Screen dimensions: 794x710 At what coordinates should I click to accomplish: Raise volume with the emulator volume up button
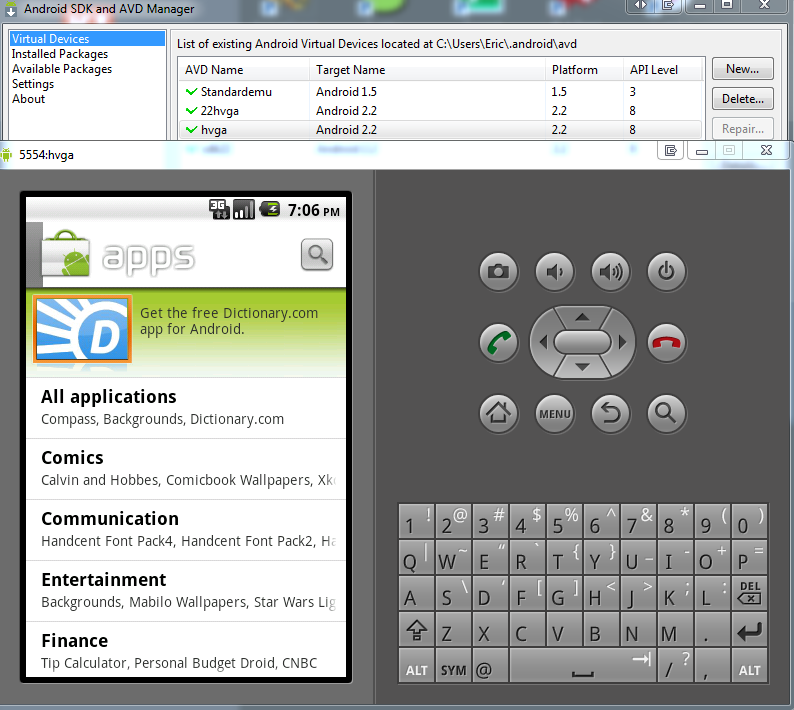611,271
